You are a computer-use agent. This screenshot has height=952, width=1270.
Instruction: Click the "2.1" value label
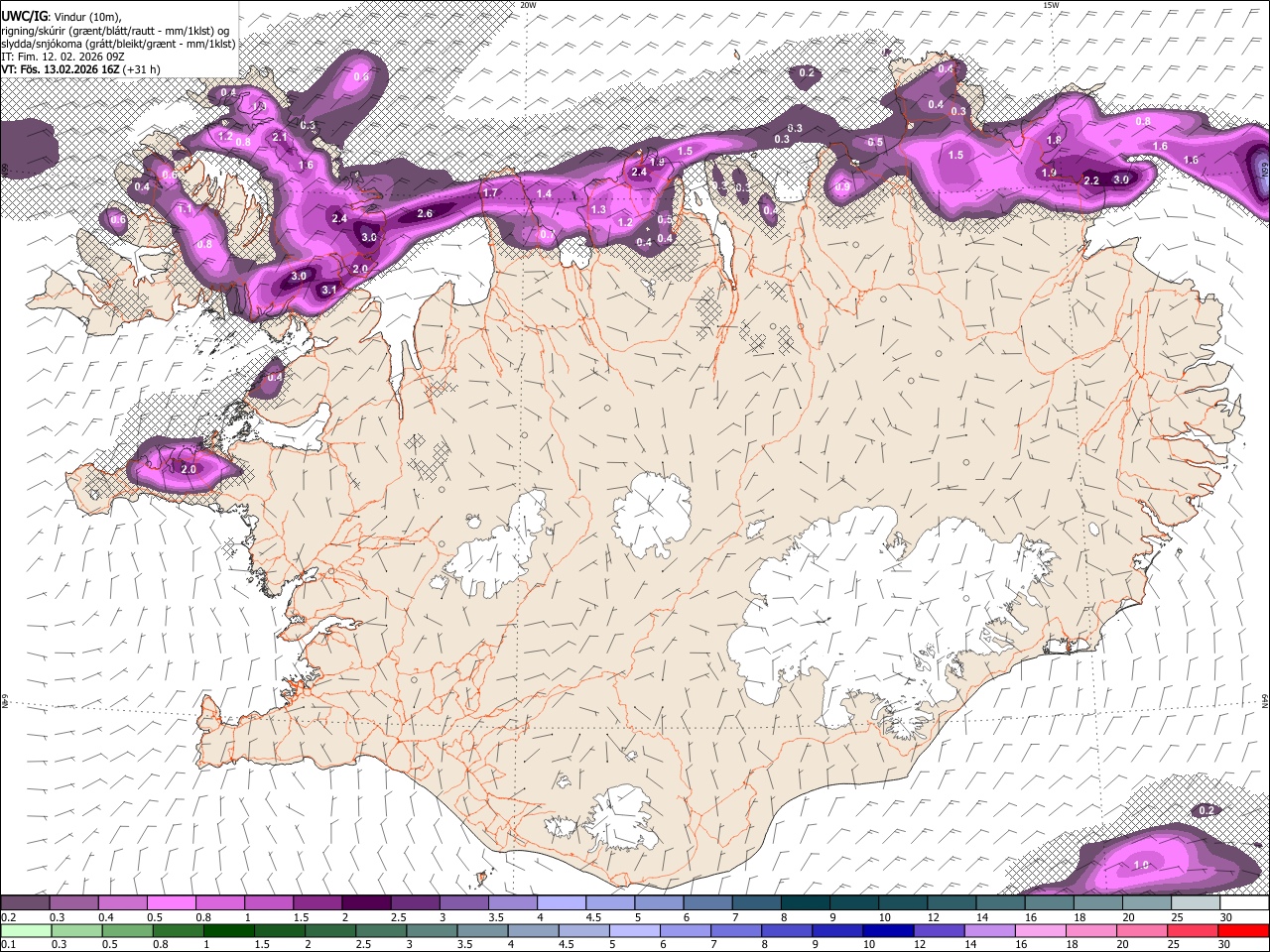click(x=280, y=137)
